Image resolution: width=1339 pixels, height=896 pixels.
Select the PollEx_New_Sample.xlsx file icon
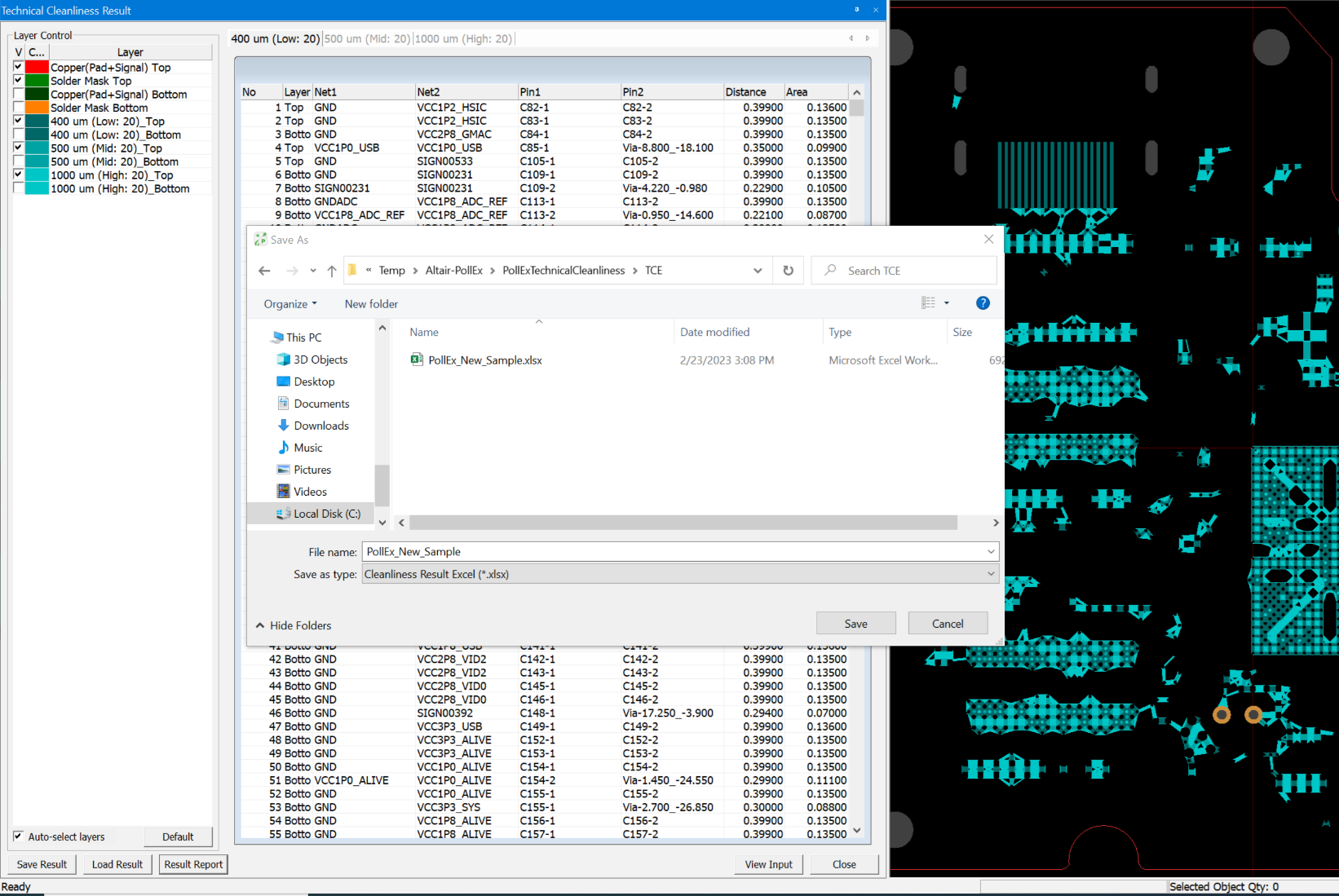click(x=417, y=360)
